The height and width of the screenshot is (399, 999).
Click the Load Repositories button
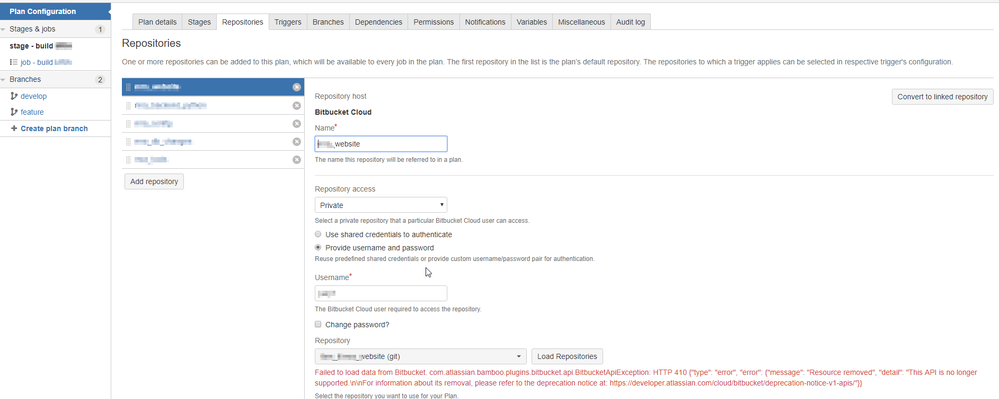click(x=567, y=356)
